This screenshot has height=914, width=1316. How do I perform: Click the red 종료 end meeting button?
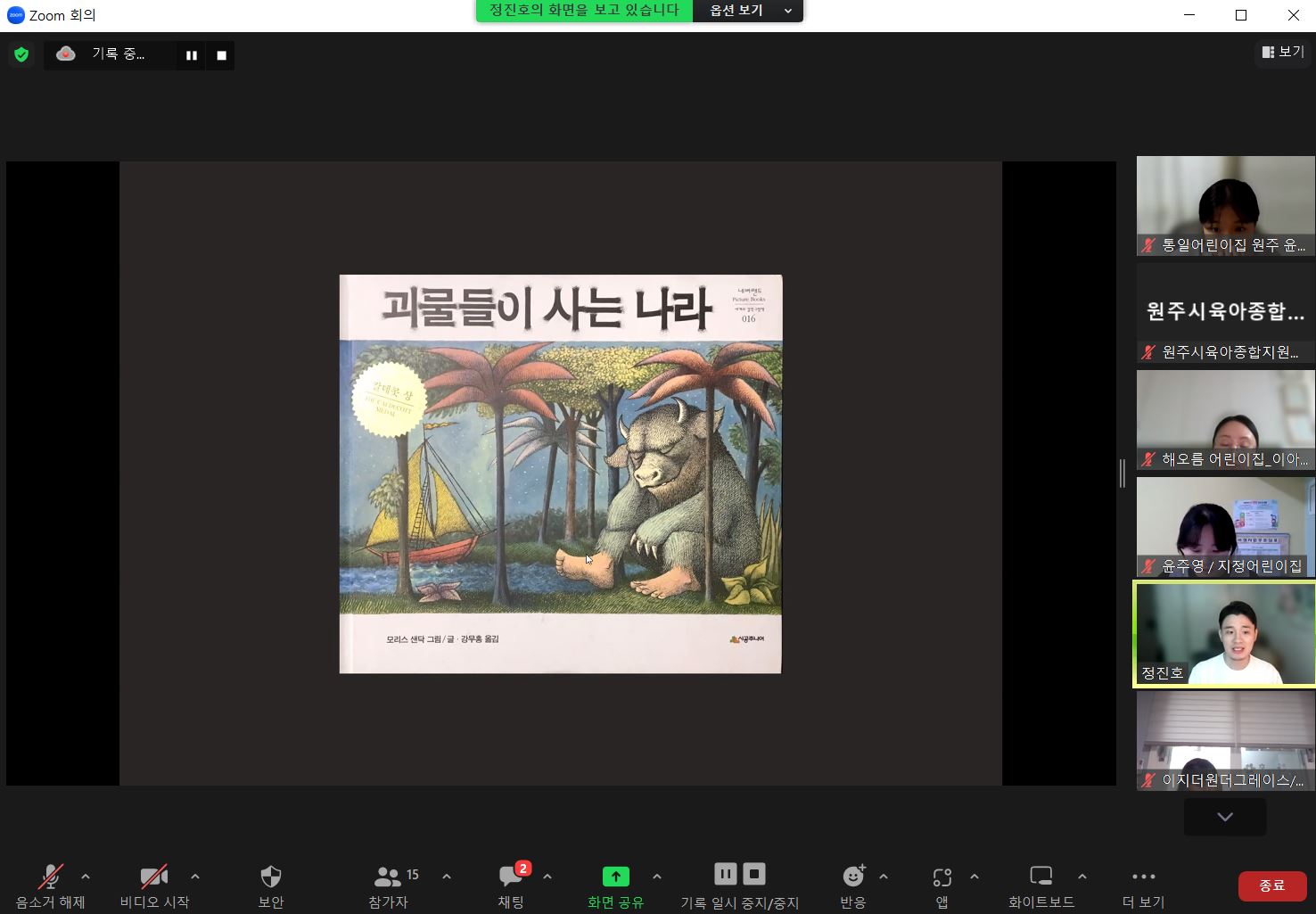point(1272,885)
